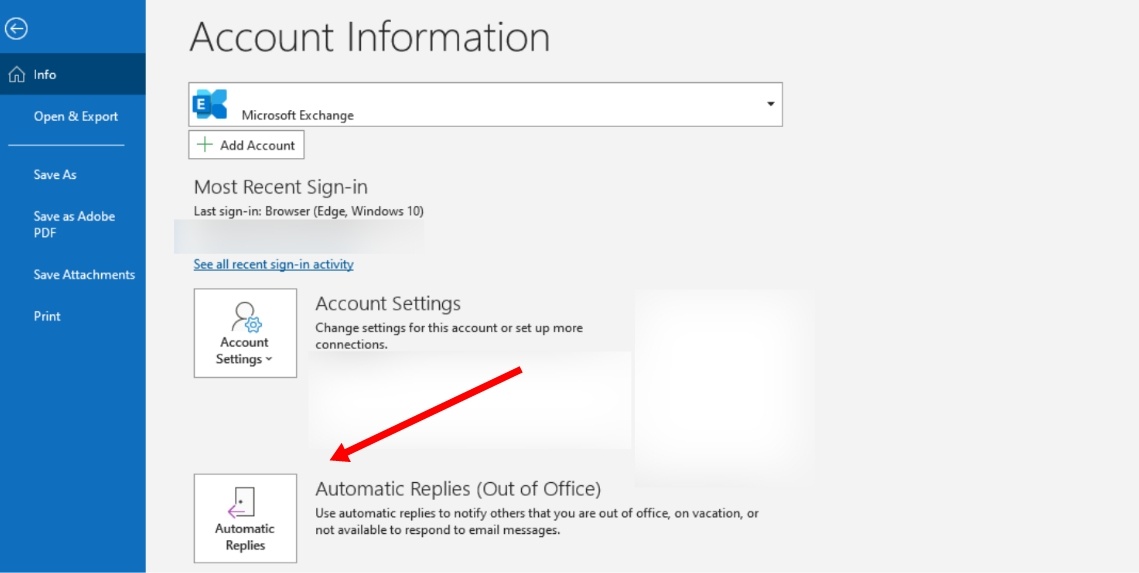Image resolution: width=1139 pixels, height=573 pixels.
Task: Click the Automatic Replies door icon
Action: pos(244,502)
